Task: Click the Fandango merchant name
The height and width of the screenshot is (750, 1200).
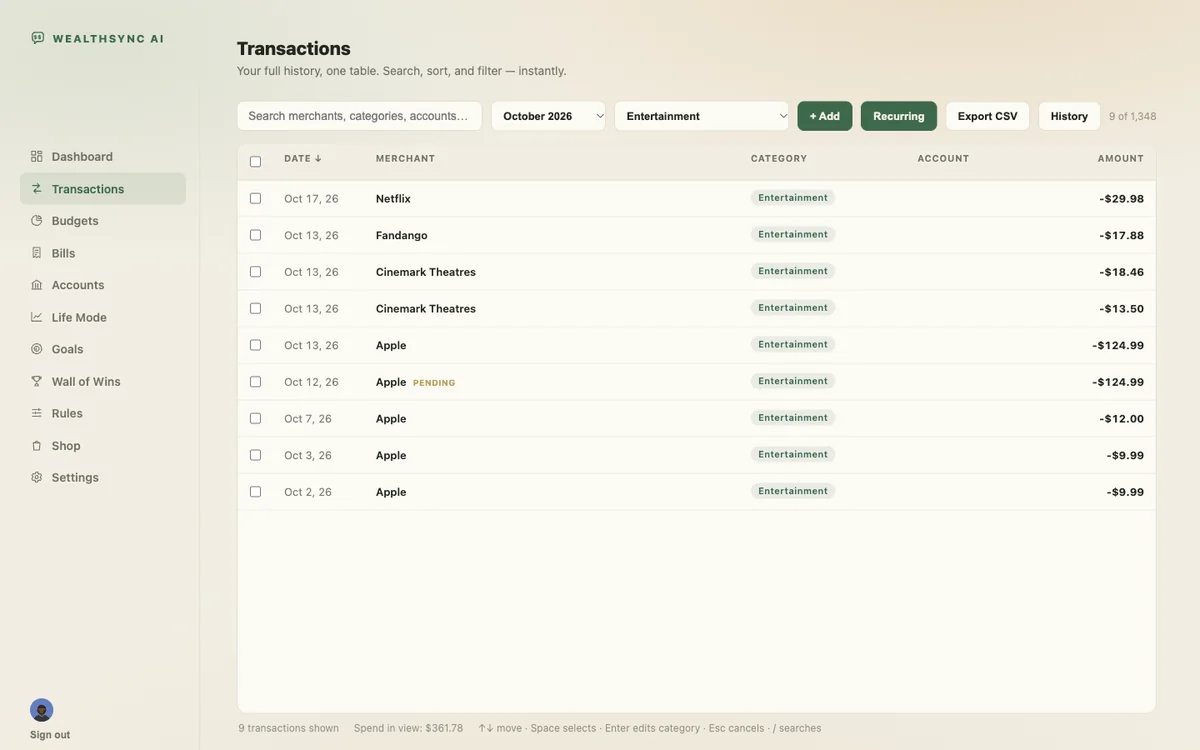Action: point(402,236)
